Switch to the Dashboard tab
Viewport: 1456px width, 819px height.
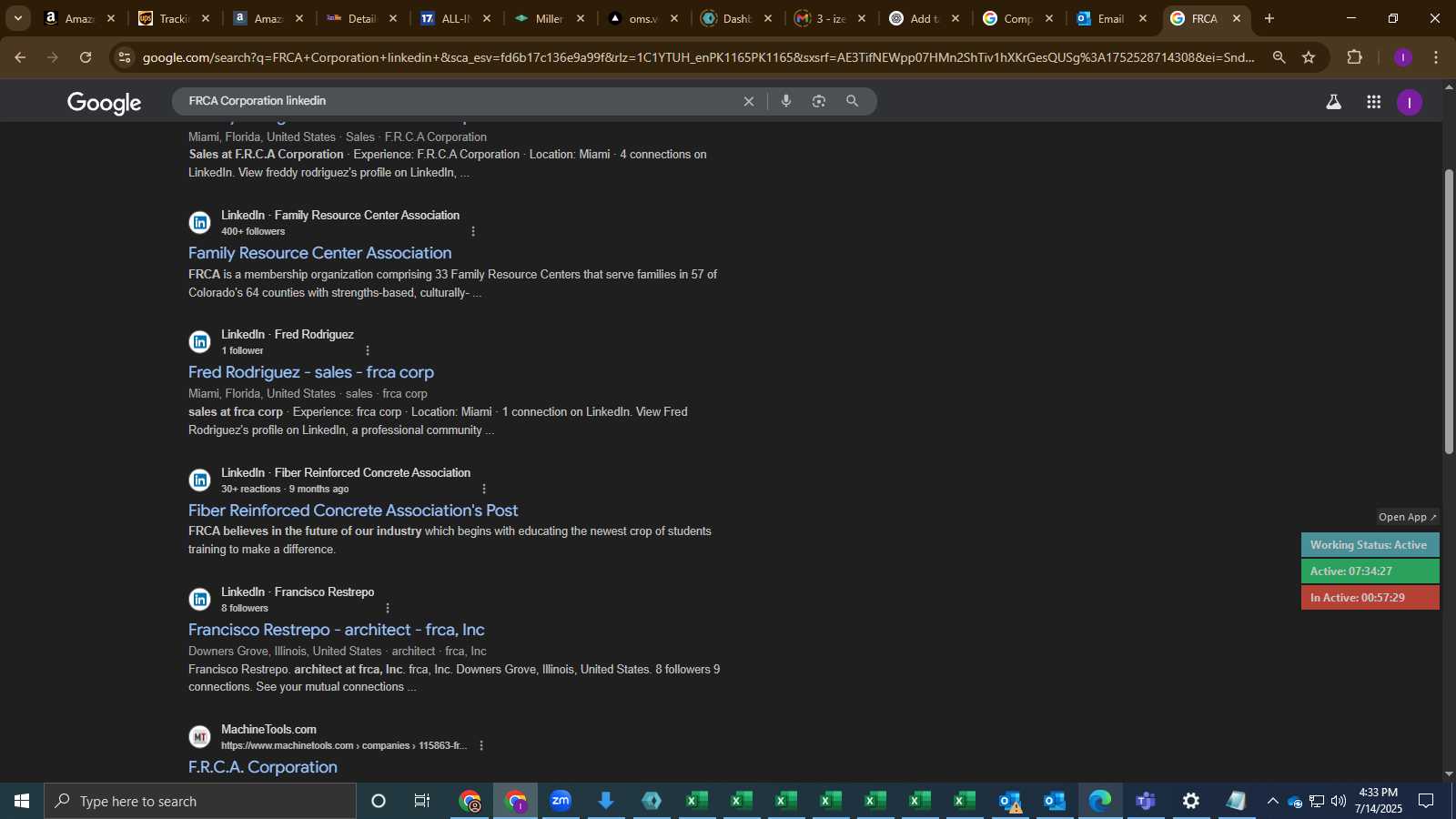point(736,18)
